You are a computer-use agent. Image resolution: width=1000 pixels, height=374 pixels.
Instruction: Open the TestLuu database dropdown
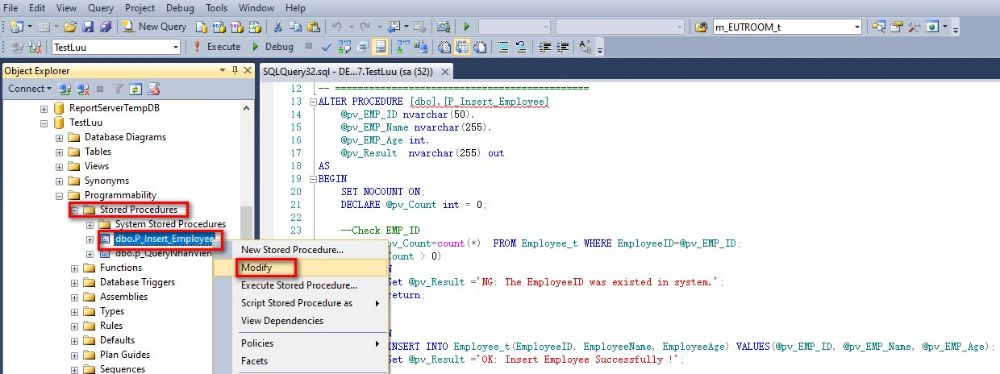click(x=175, y=47)
